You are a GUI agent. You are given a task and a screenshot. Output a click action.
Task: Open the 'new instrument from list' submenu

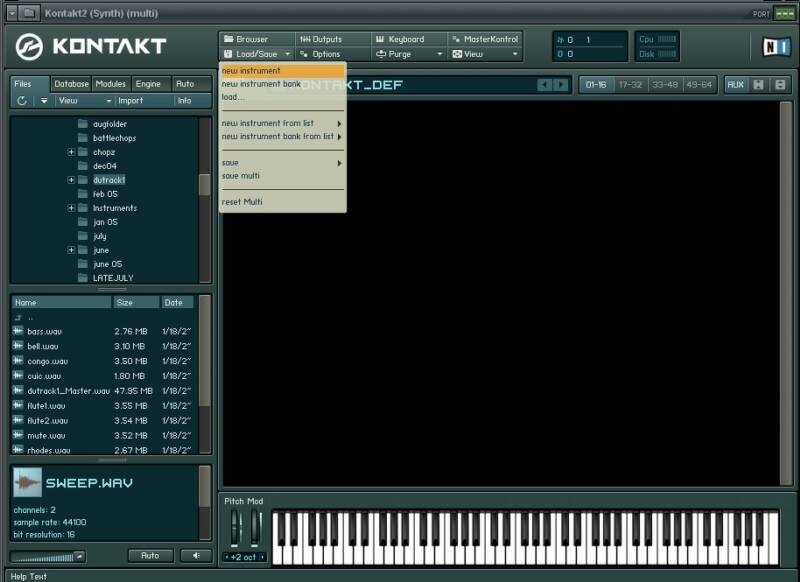[283, 123]
